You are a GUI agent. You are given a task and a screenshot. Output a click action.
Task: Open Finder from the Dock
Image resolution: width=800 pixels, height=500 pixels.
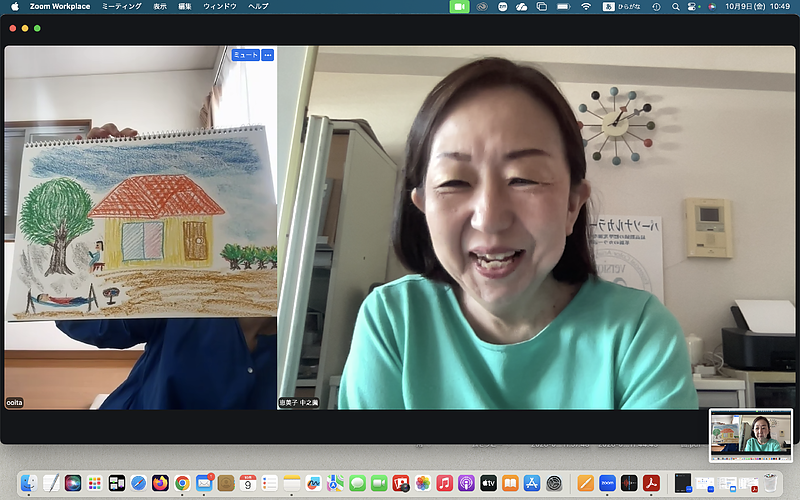tap(29, 483)
